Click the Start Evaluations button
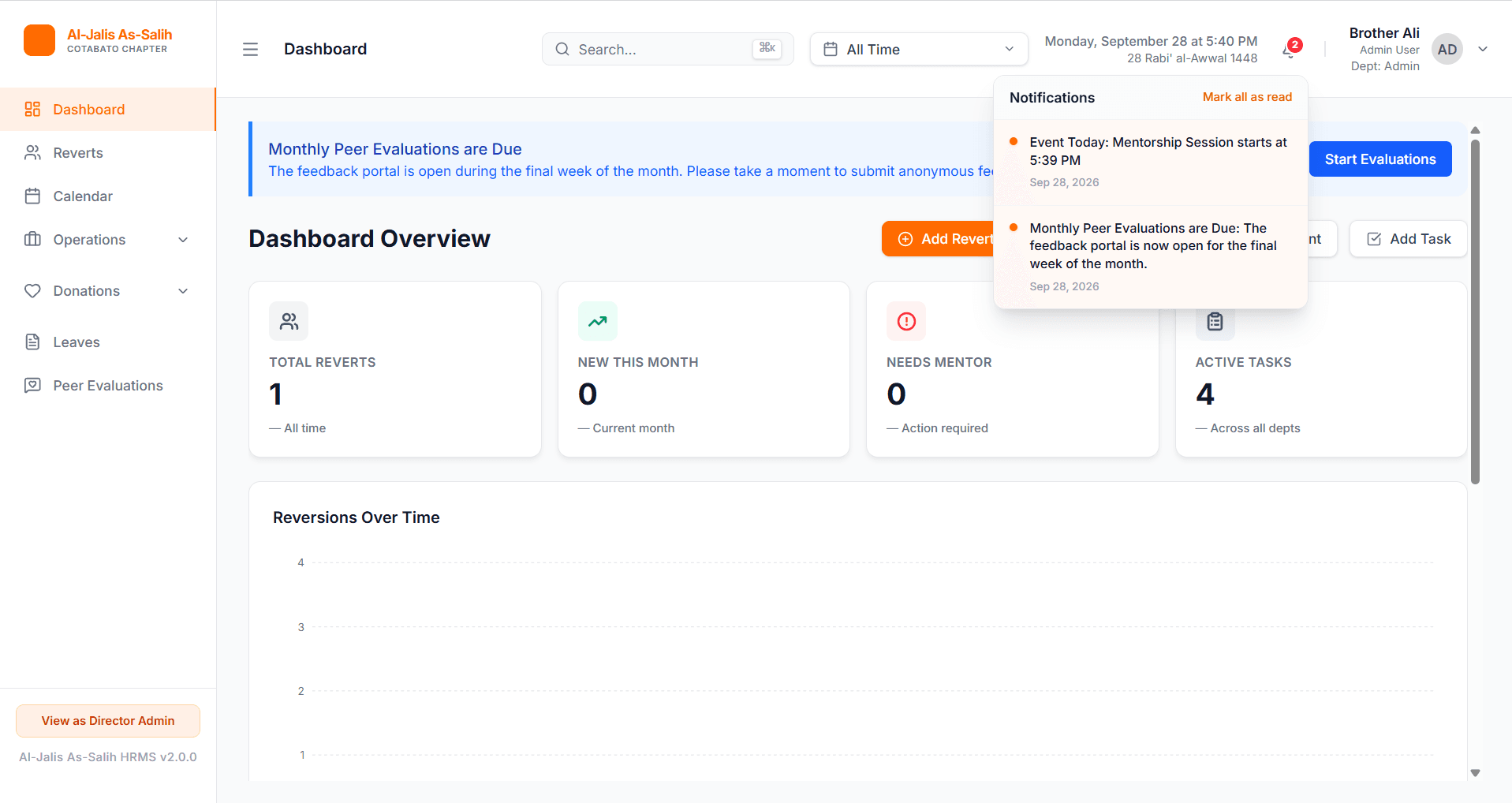Screen dimensions: 1512x803 coord(1380,159)
